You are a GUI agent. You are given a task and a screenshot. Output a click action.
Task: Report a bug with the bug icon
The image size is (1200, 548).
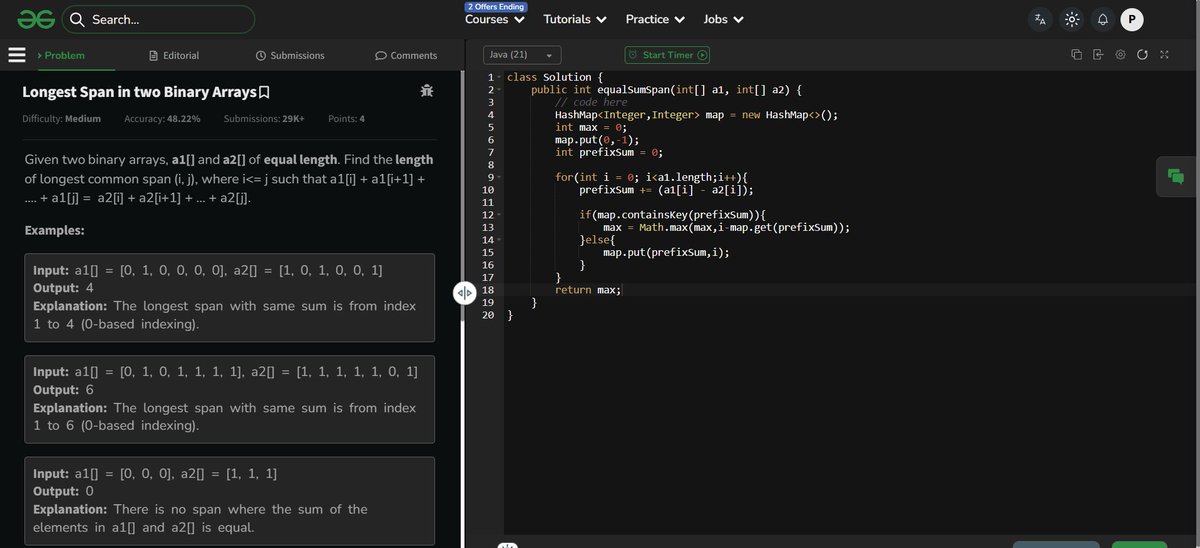(x=427, y=91)
